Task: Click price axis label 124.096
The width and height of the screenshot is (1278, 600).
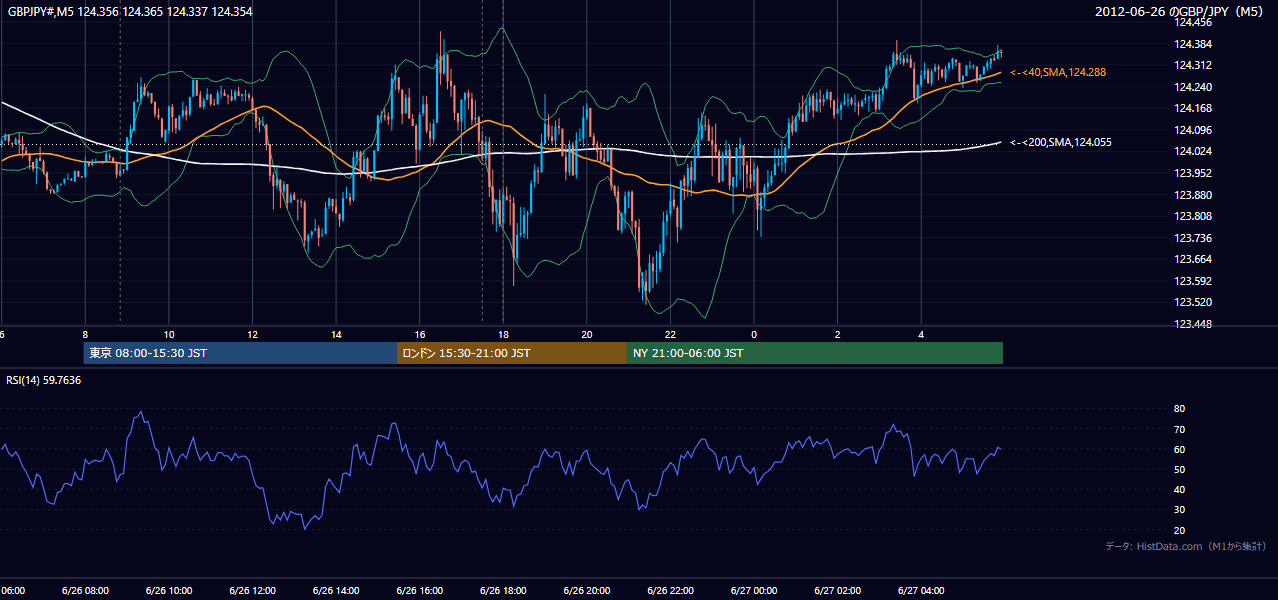Action: 1194,130
